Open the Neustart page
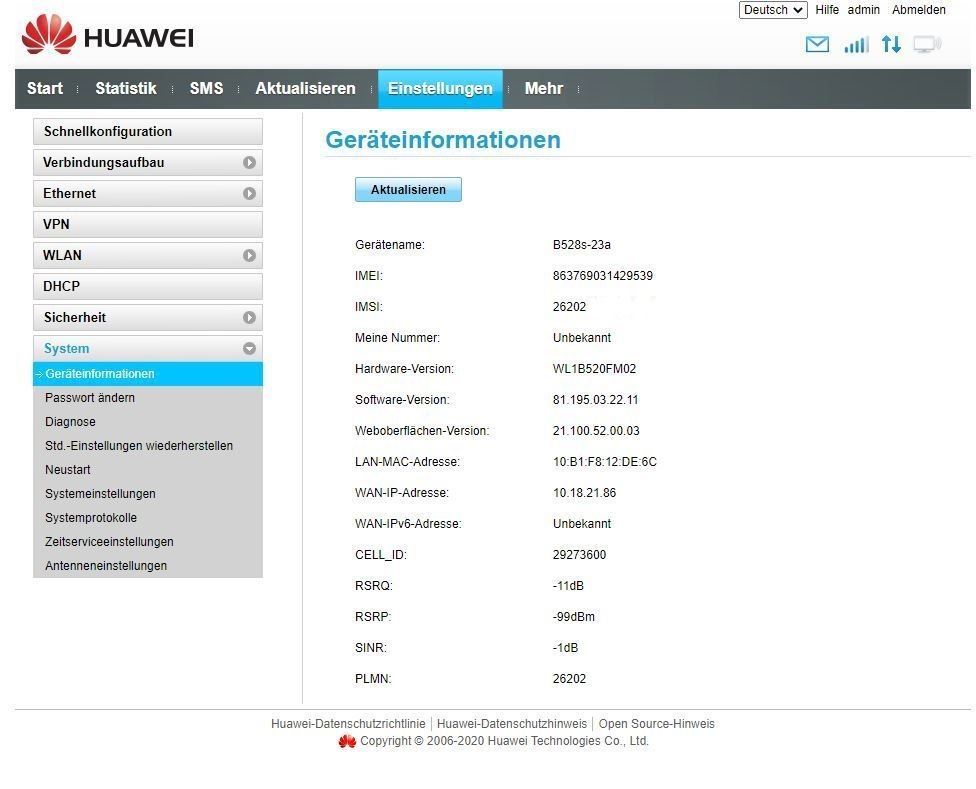 [68, 470]
